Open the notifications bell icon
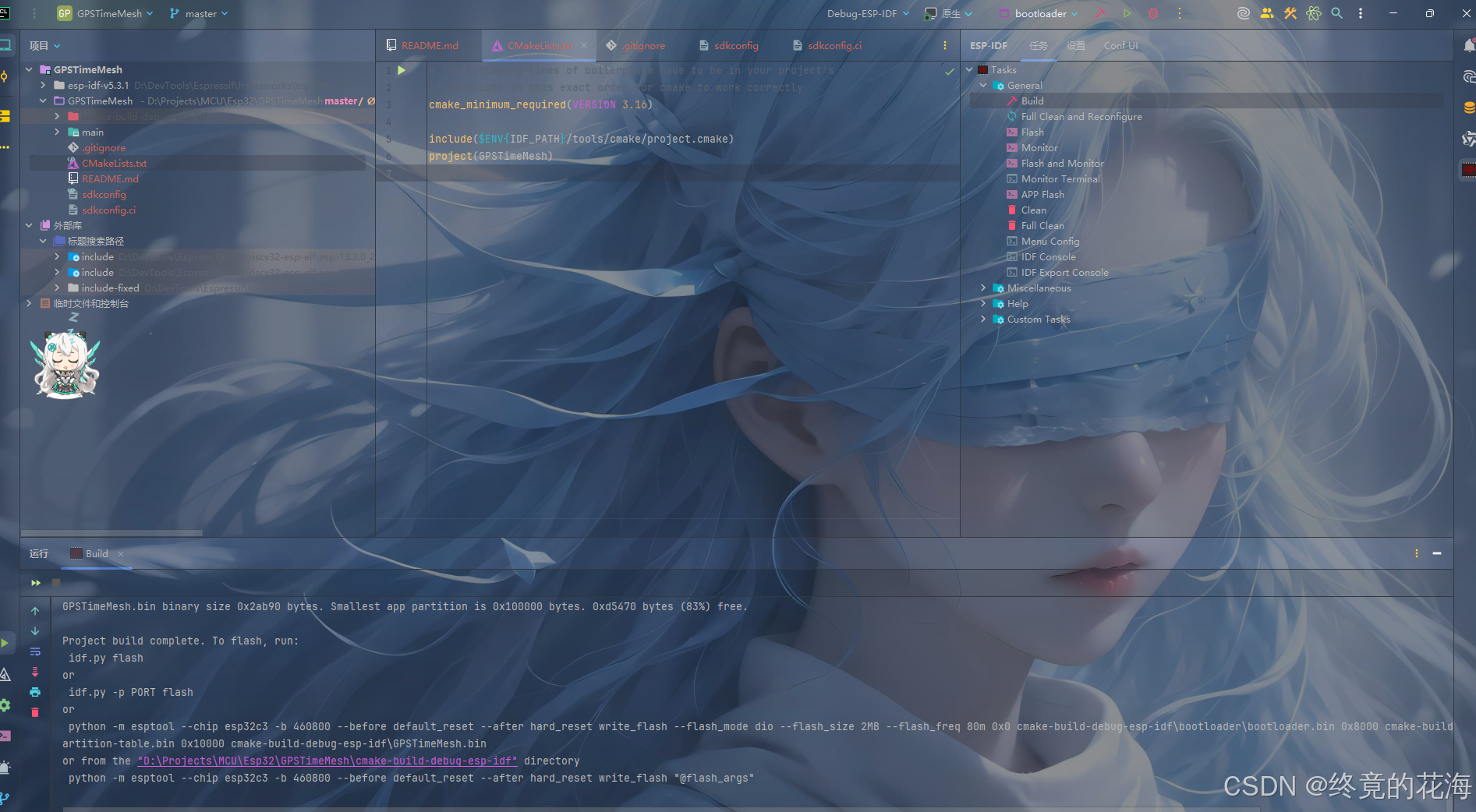This screenshot has height=812, width=1476. click(1469, 46)
